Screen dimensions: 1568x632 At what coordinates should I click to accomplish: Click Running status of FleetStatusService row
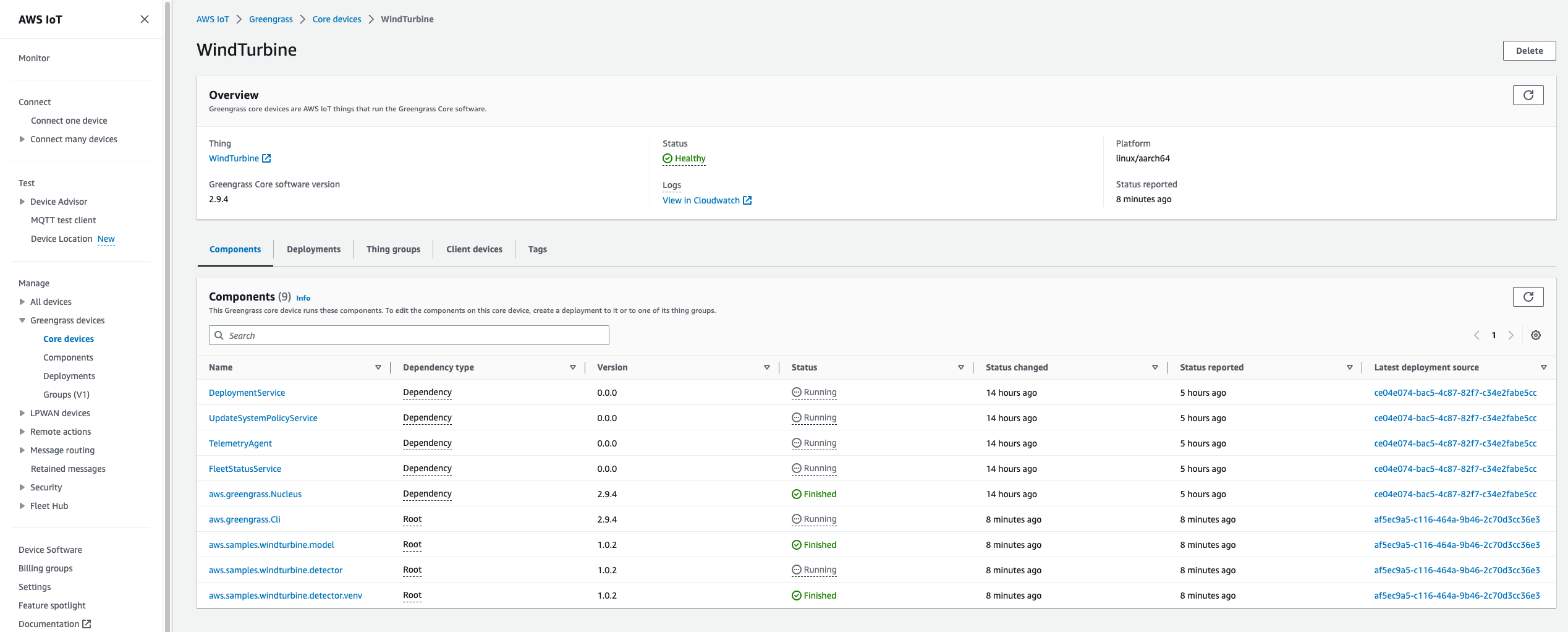pyautogui.click(x=814, y=468)
